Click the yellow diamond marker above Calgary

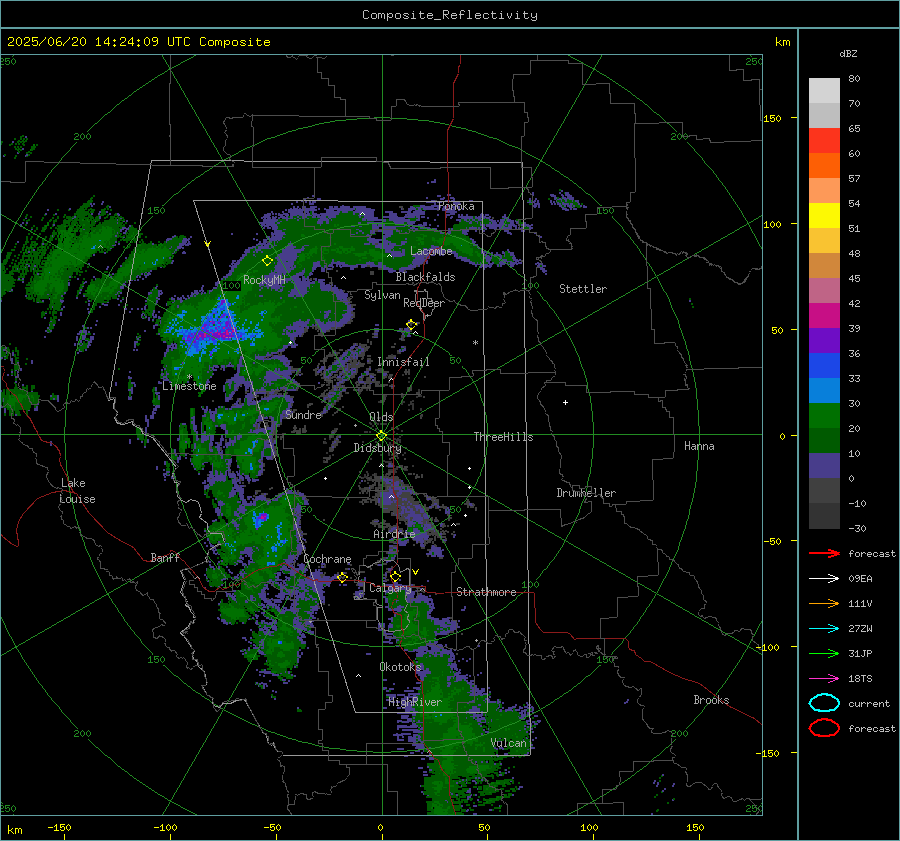point(395,576)
